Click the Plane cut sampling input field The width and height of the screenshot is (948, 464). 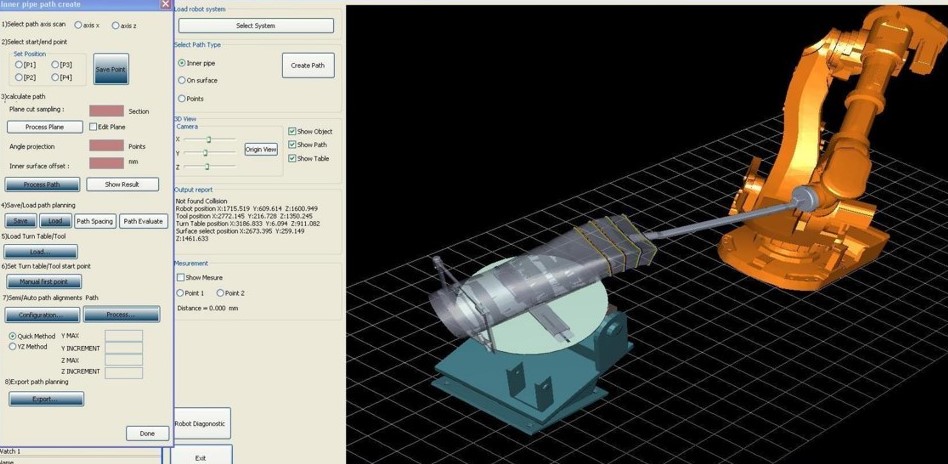click(x=106, y=111)
